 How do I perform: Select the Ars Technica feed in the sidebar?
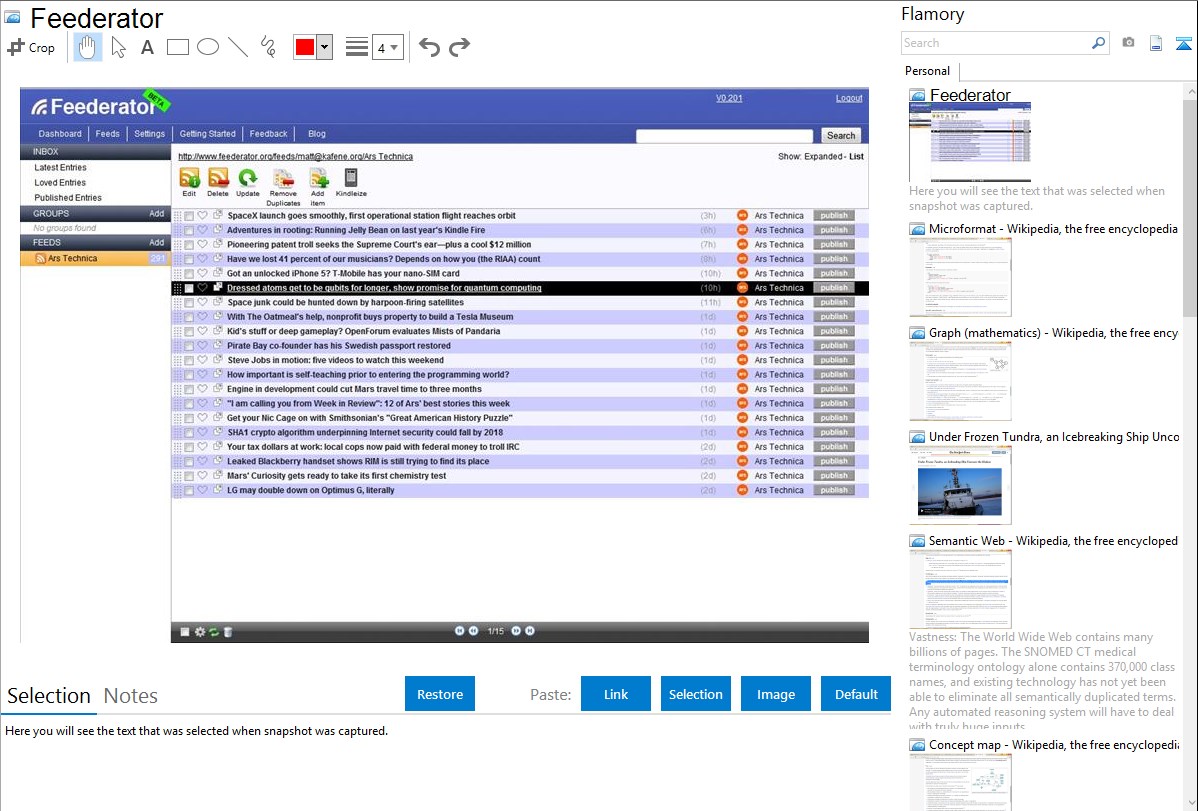click(x=95, y=258)
